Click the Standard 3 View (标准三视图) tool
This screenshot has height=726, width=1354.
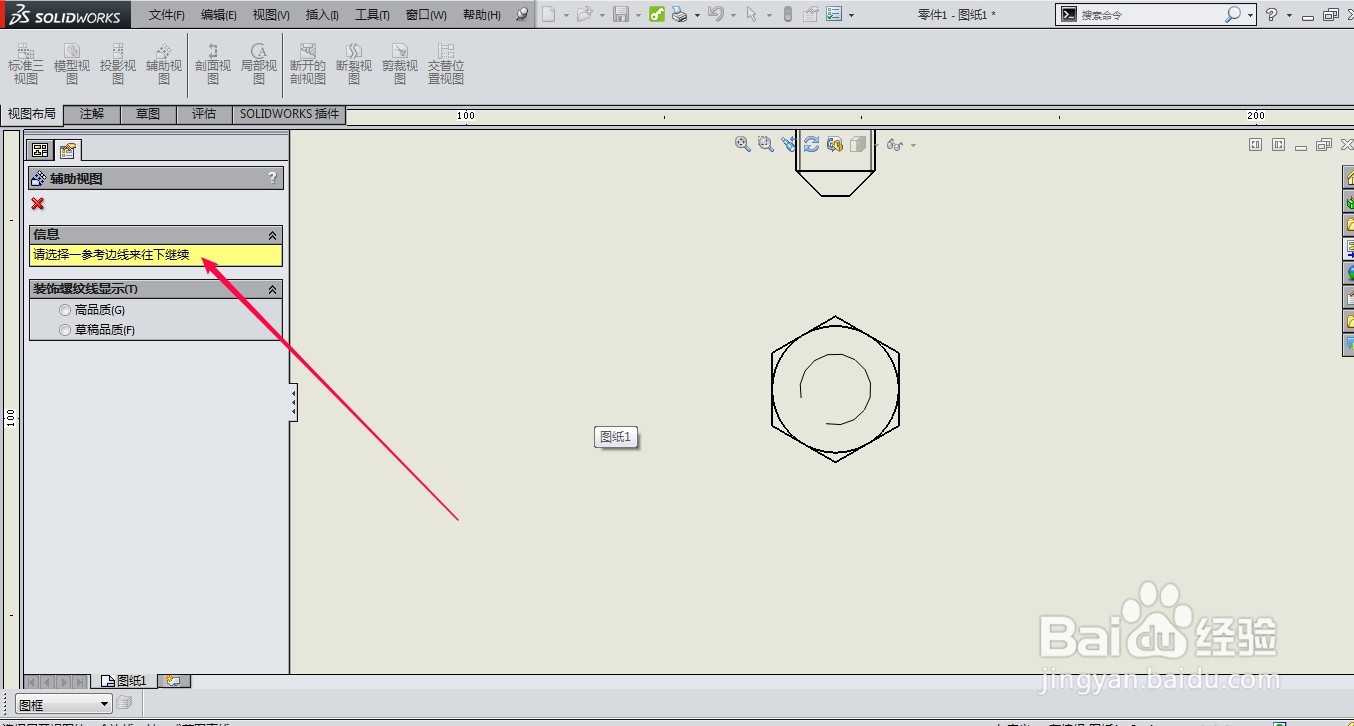[26, 64]
